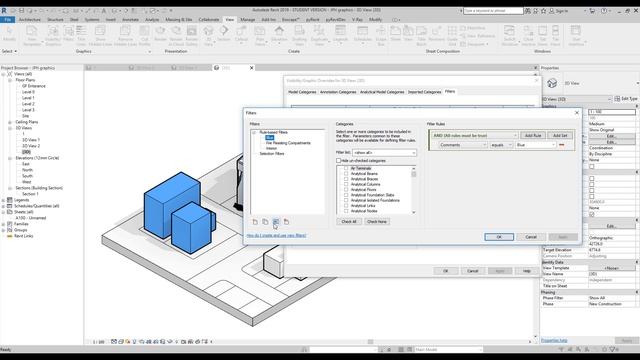
Task: Switch to Annotation Categories tab
Action: (x=338, y=92)
